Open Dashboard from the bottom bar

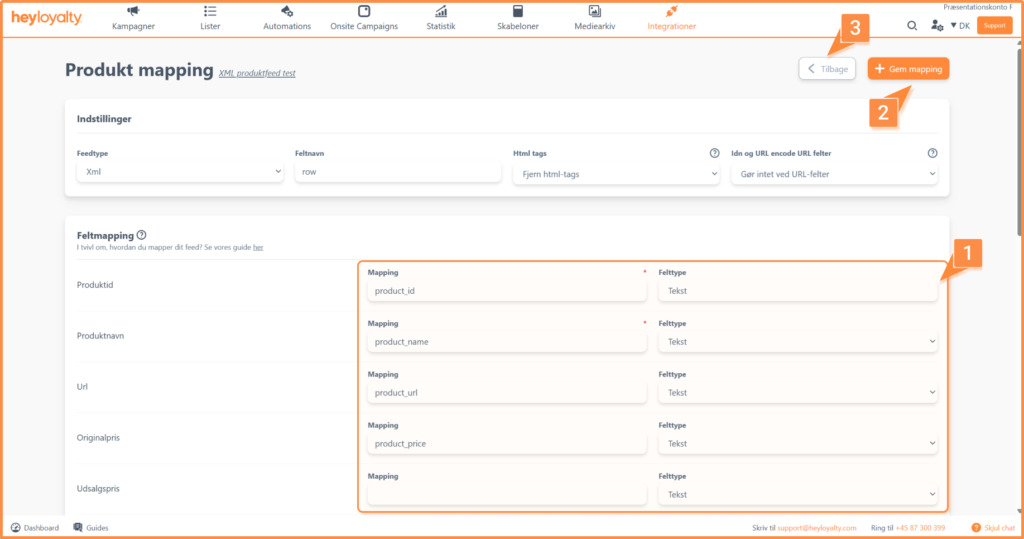[35, 527]
